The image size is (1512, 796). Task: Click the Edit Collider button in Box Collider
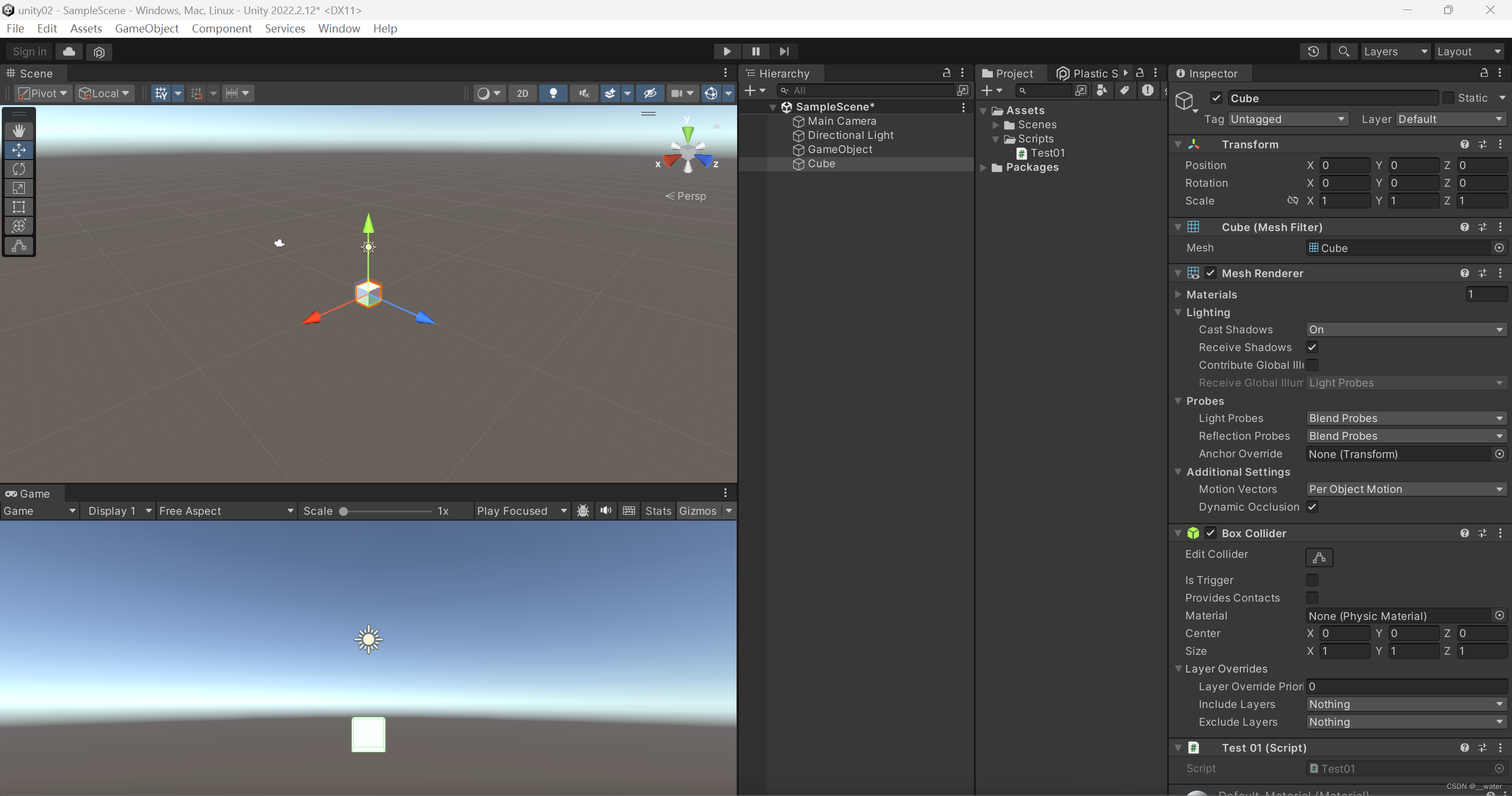[x=1319, y=557]
